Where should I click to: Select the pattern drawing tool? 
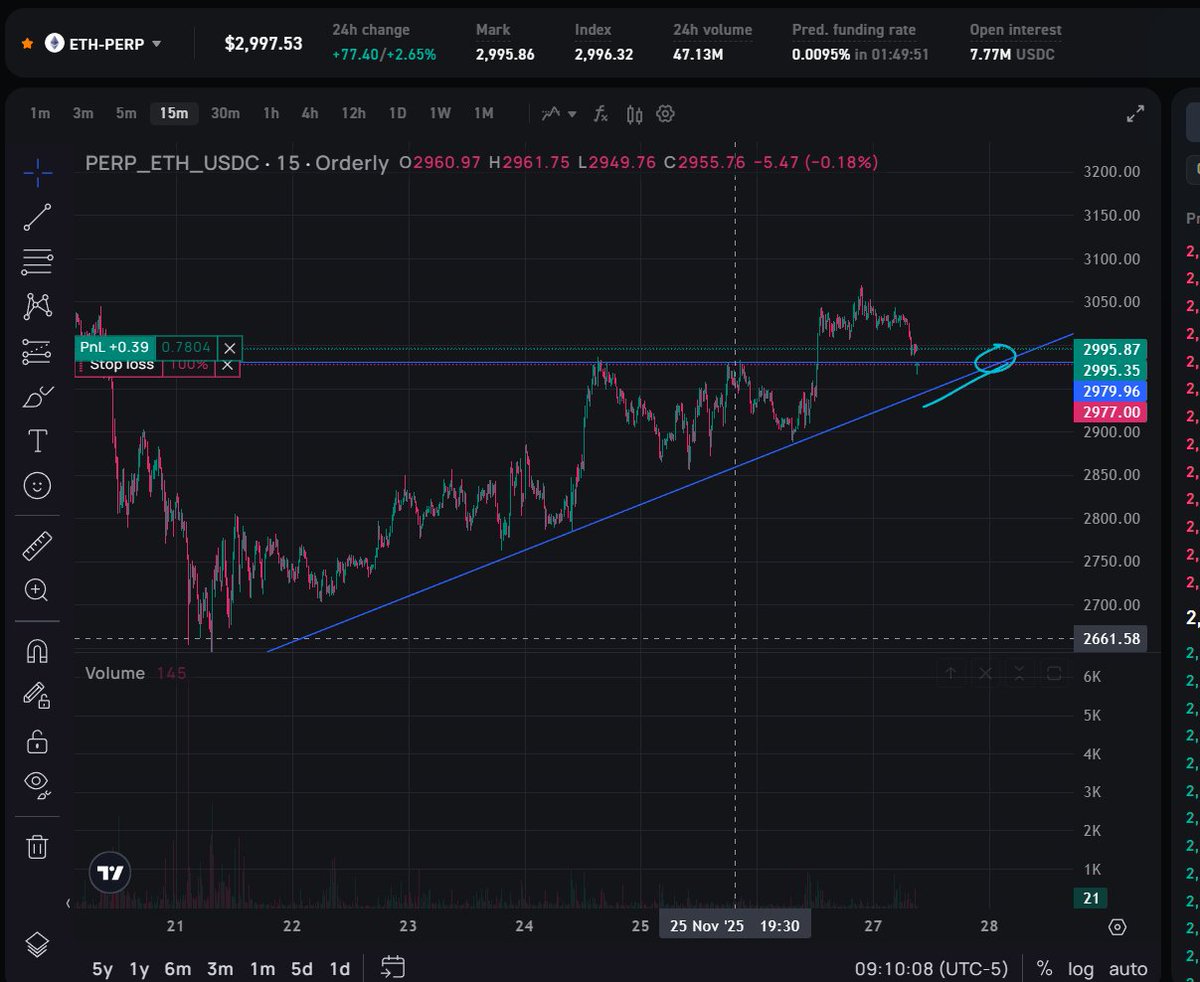(x=37, y=306)
